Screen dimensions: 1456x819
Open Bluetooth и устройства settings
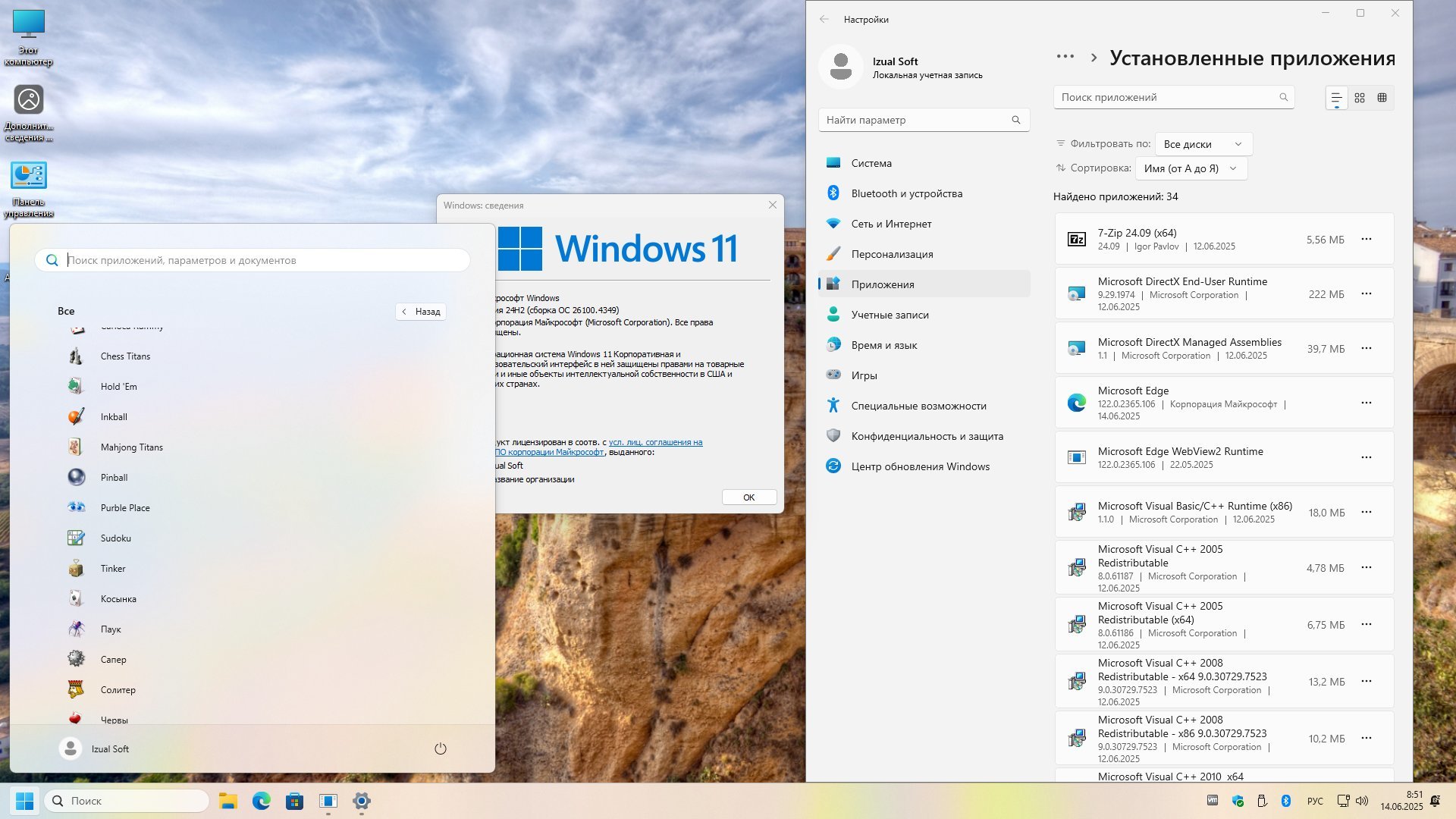[924, 193]
